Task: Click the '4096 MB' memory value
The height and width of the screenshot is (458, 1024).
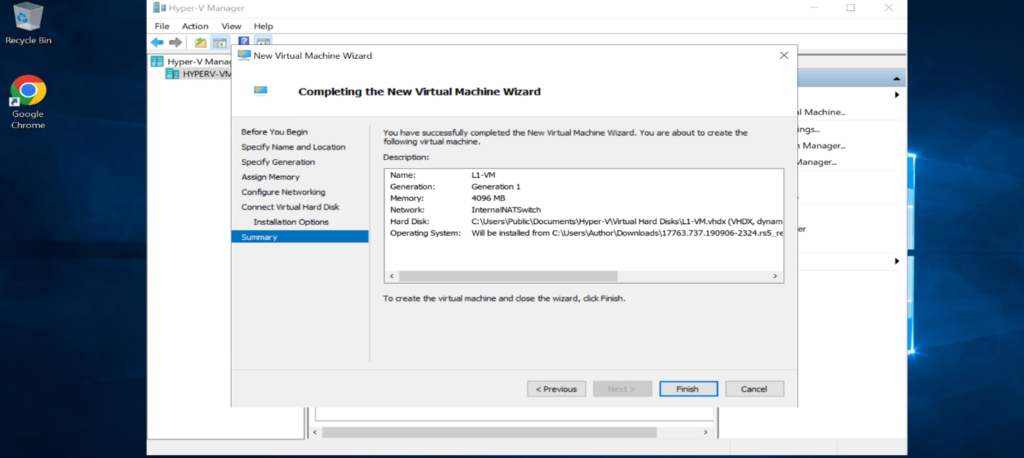Action: pyautogui.click(x=488, y=198)
